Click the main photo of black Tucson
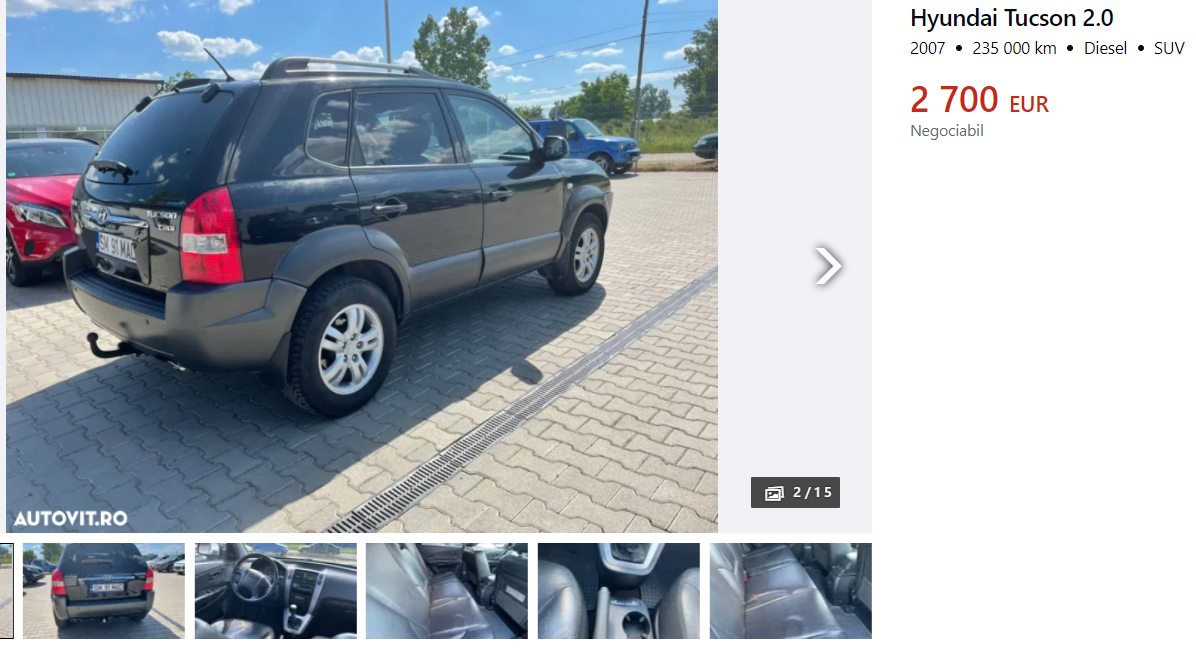This screenshot has height=650, width=1196. (362, 265)
